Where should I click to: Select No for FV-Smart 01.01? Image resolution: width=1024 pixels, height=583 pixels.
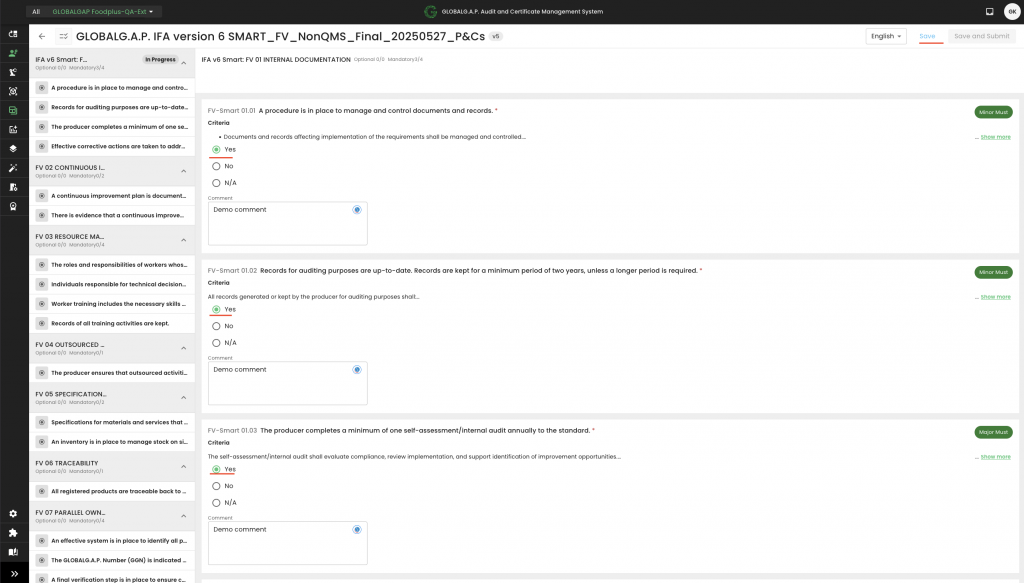tap(216, 166)
